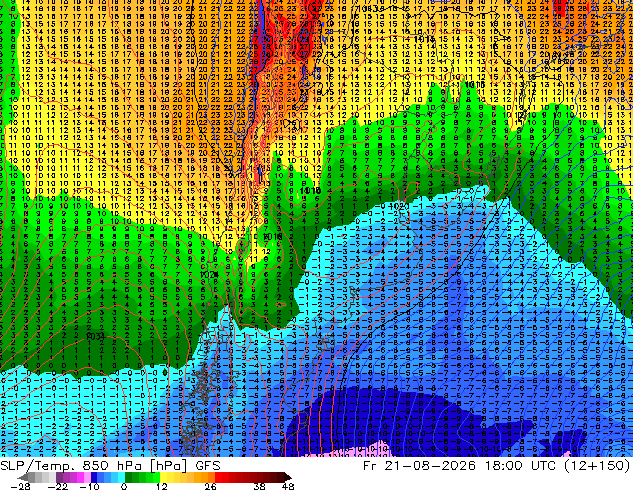Click the "-28" legend label
Viewport: 634px width, 490px height.
[x=20, y=486]
